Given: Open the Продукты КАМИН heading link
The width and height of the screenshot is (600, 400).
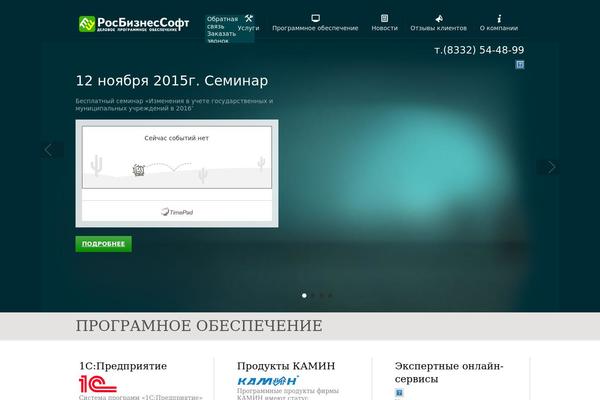Looking at the screenshot, I should pyautogui.click(x=286, y=366).
